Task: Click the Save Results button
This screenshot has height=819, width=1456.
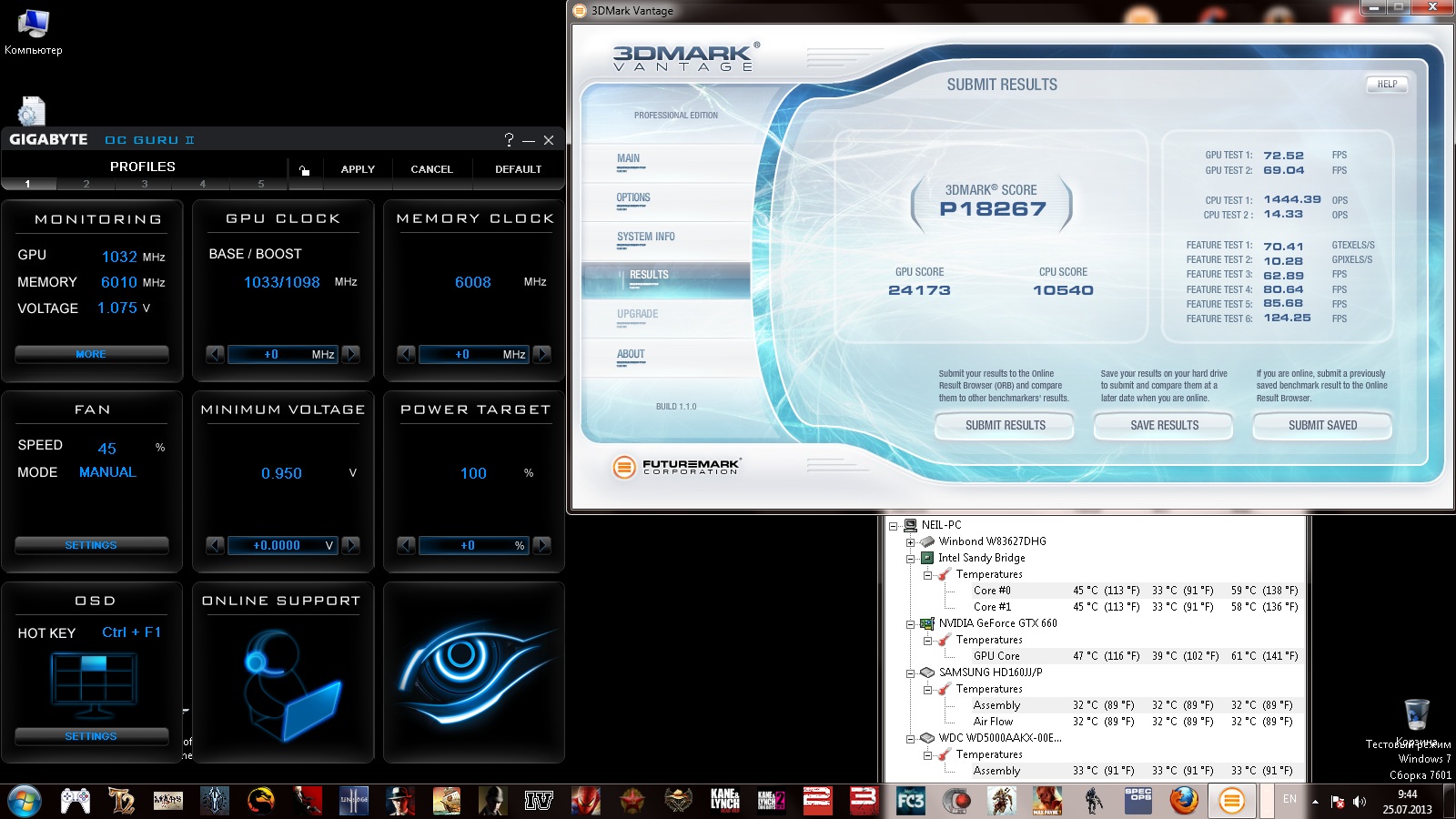Action: 1164,425
